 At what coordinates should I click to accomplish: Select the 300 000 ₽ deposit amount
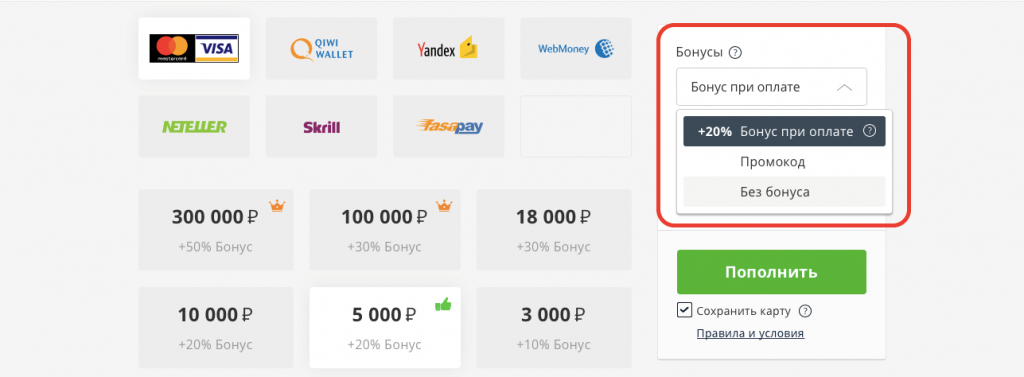pos(216,230)
